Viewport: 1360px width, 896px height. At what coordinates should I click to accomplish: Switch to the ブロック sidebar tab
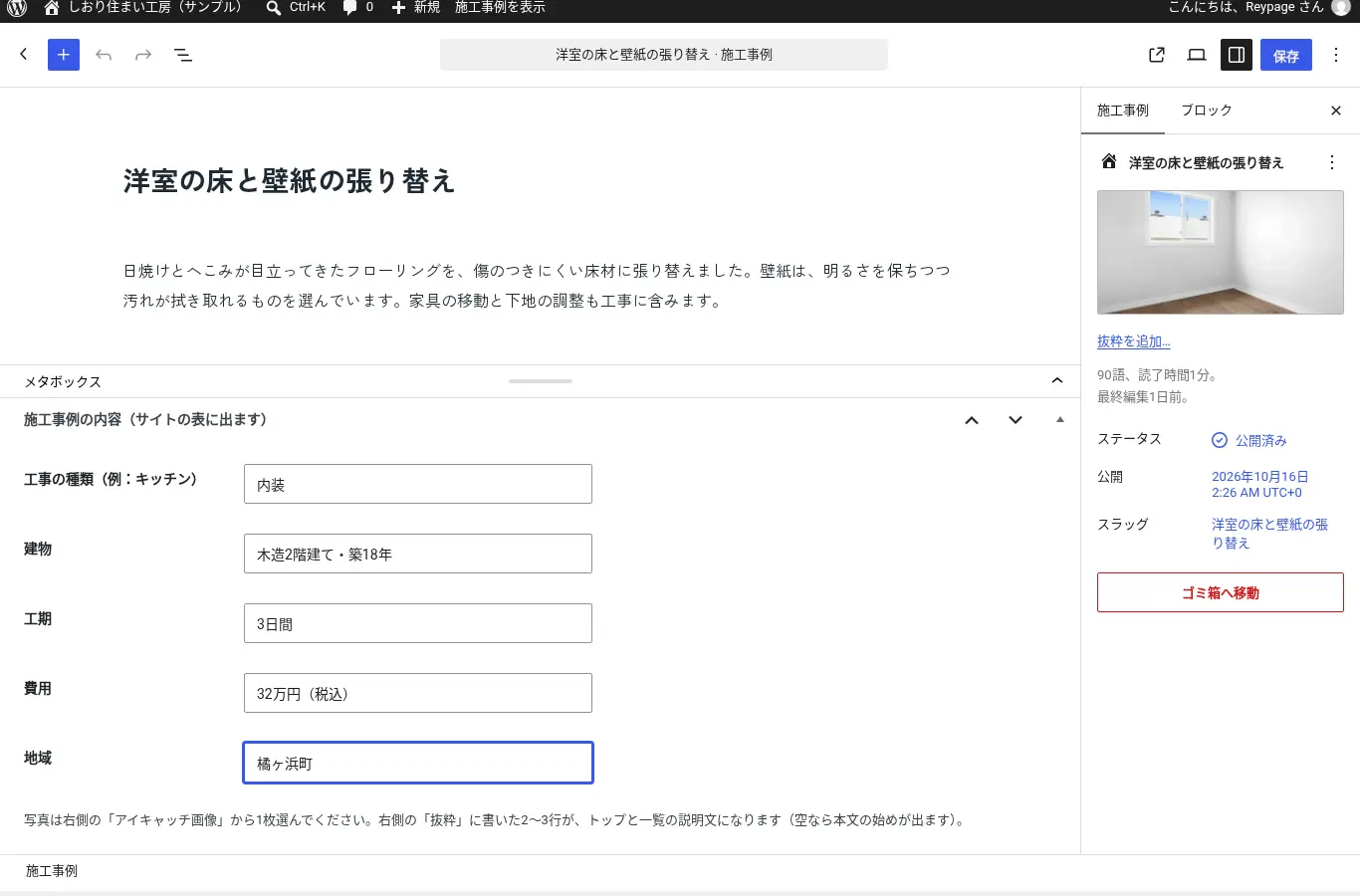coord(1207,111)
